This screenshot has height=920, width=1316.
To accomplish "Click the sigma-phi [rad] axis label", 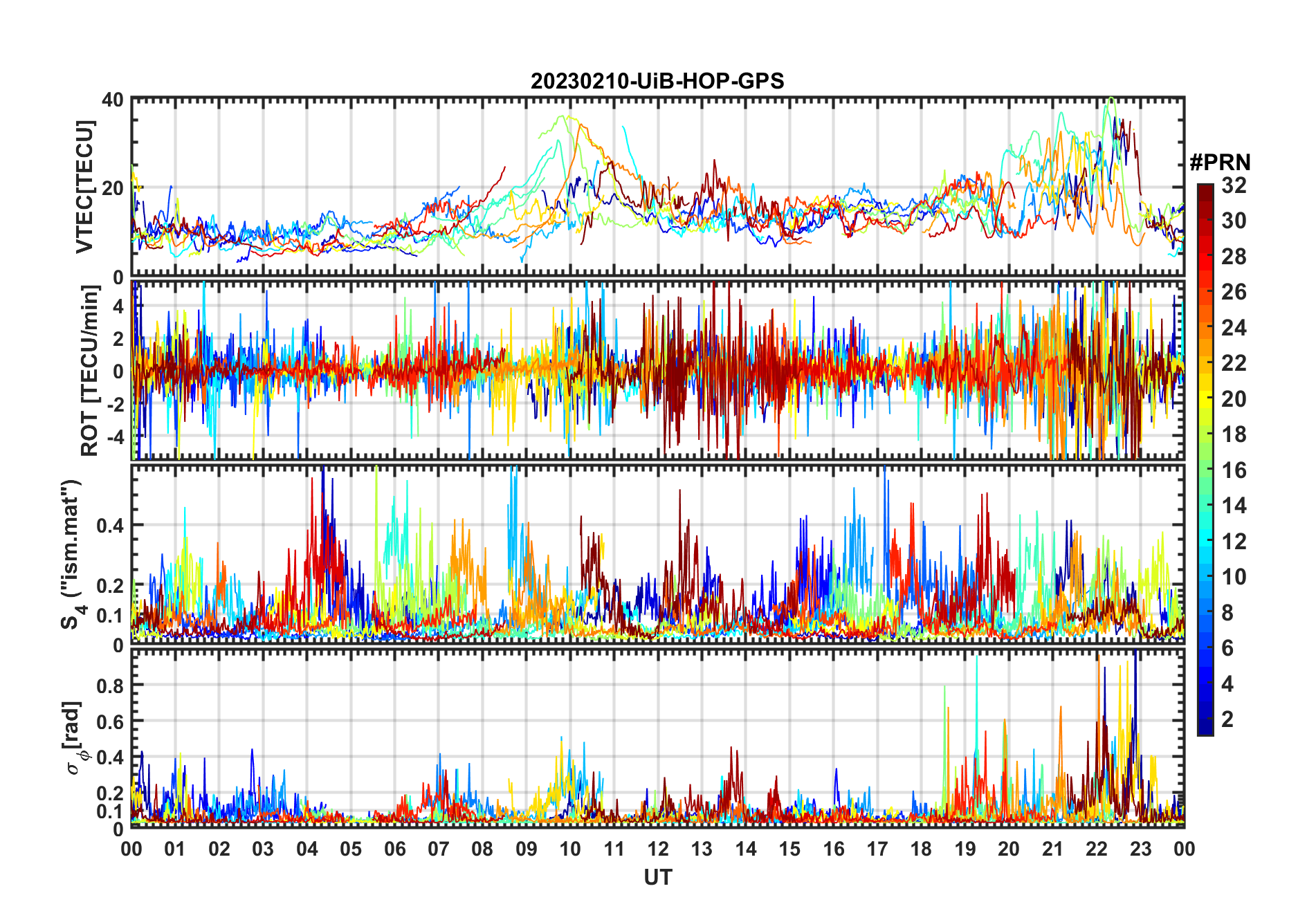I will pos(75,737).
